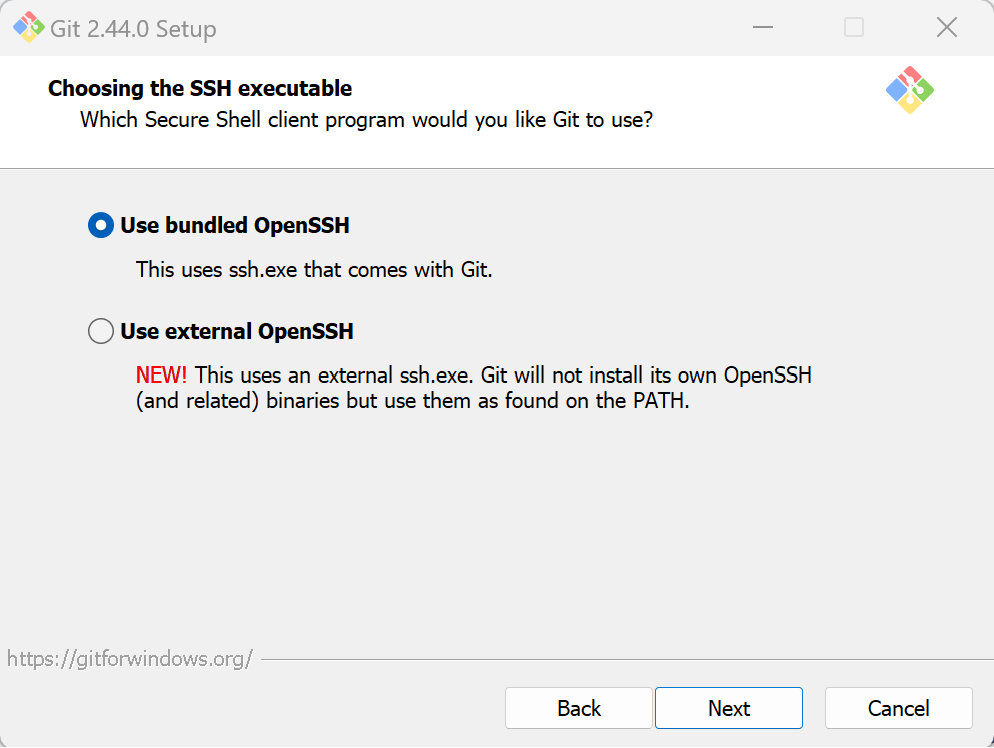This screenshot has width=994, height=748.
Task: Click the "Choosing the SSH executable" heading
Action: click(200, 88)
